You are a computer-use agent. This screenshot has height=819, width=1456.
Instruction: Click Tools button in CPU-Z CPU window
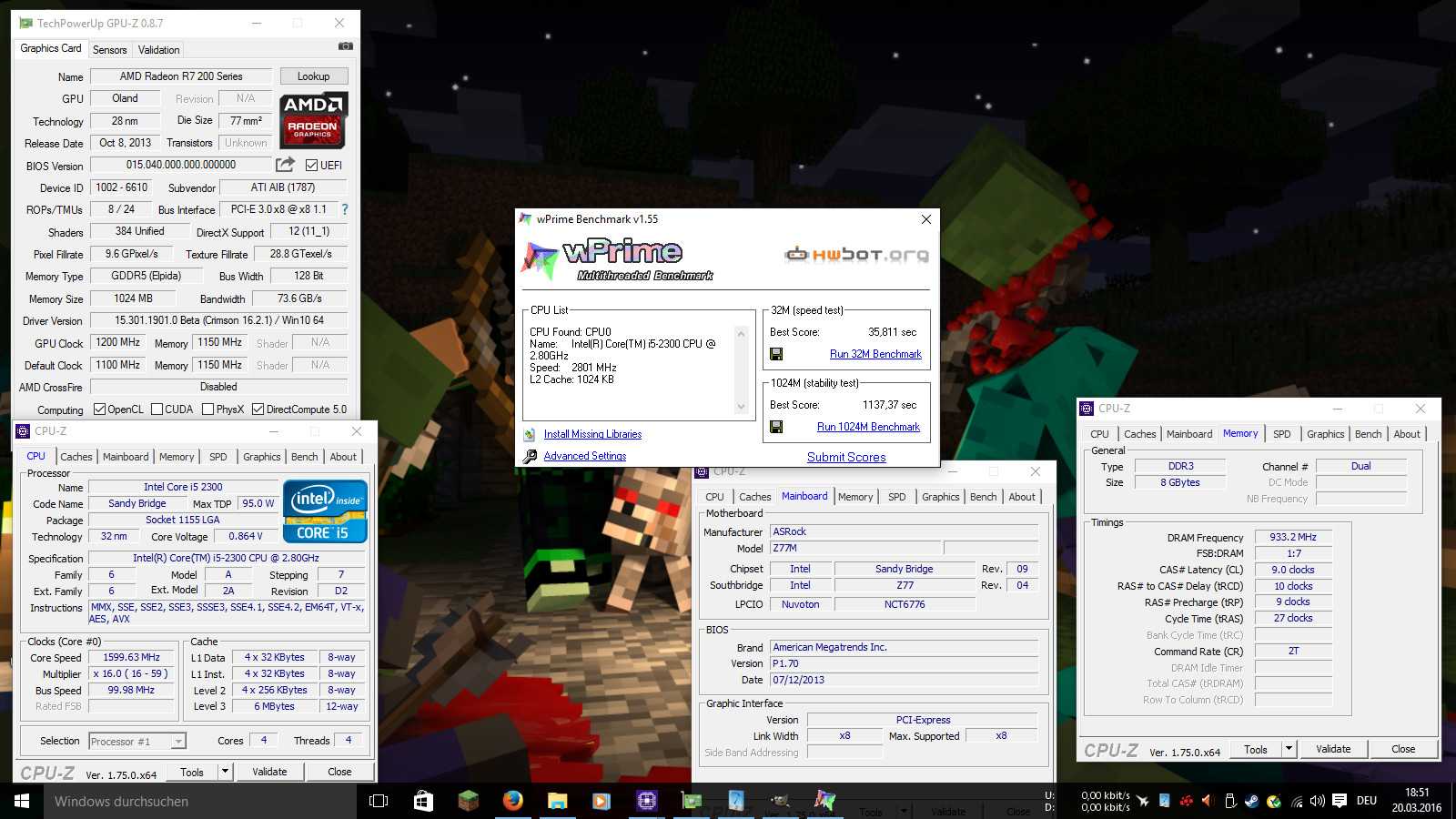pos(192,772)
